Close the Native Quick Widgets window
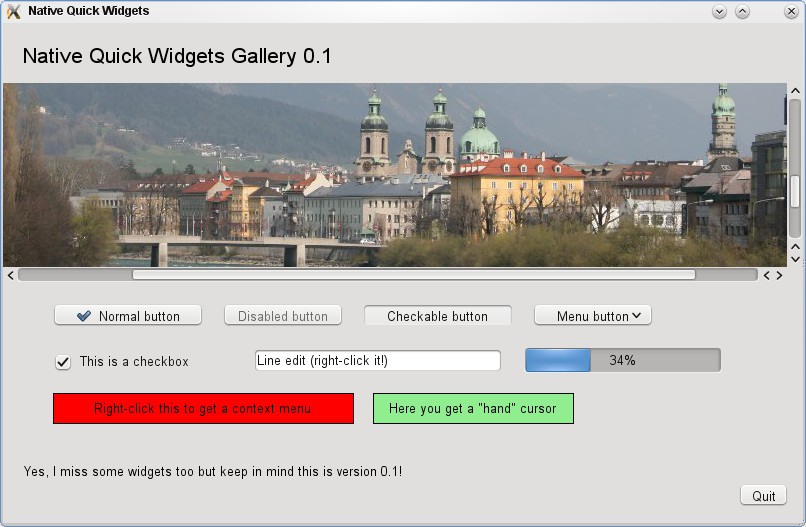Screen dimensions: 806x527 tap(791, 11)
